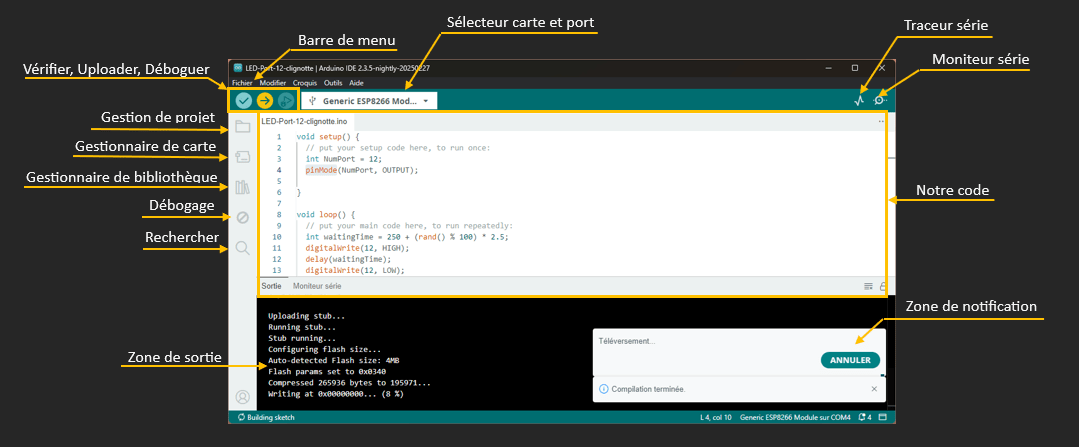
Task: Open the Sketchbook folder sidebar icon
Action: coord(242,127)
